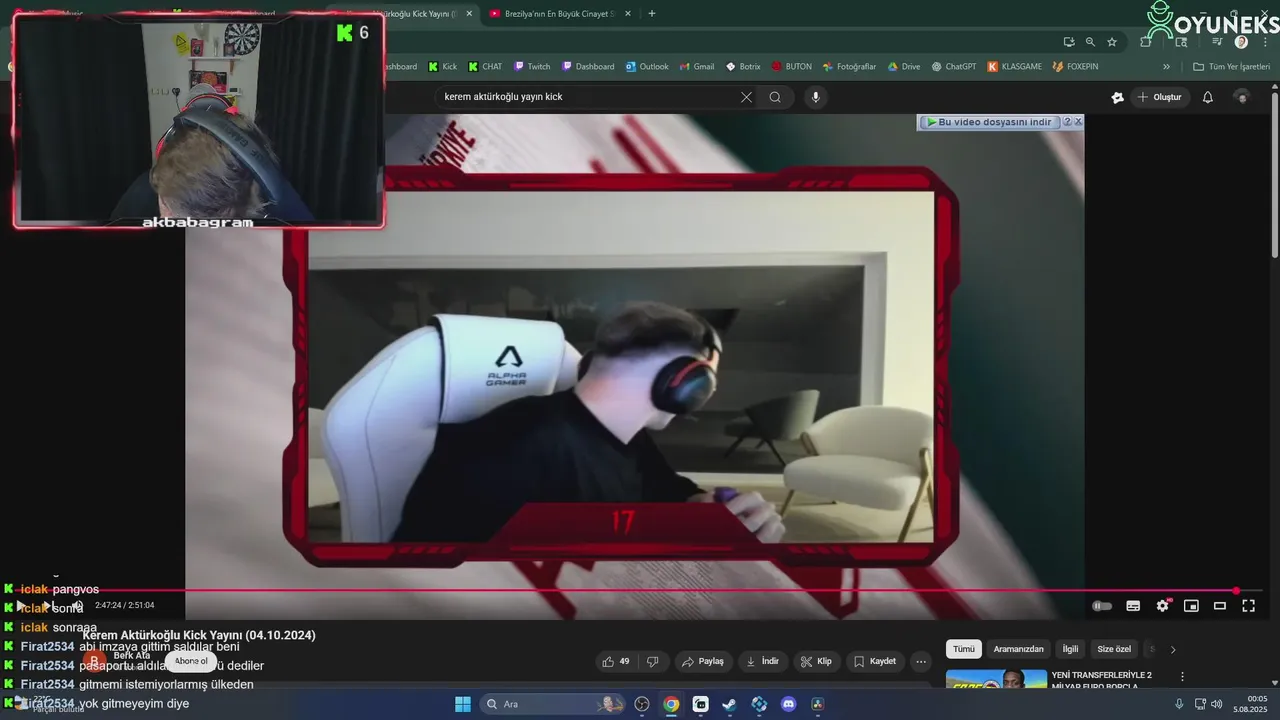Switch to theater mode
Viewport: 1280px width, 720px height.
coord(1220,605)
